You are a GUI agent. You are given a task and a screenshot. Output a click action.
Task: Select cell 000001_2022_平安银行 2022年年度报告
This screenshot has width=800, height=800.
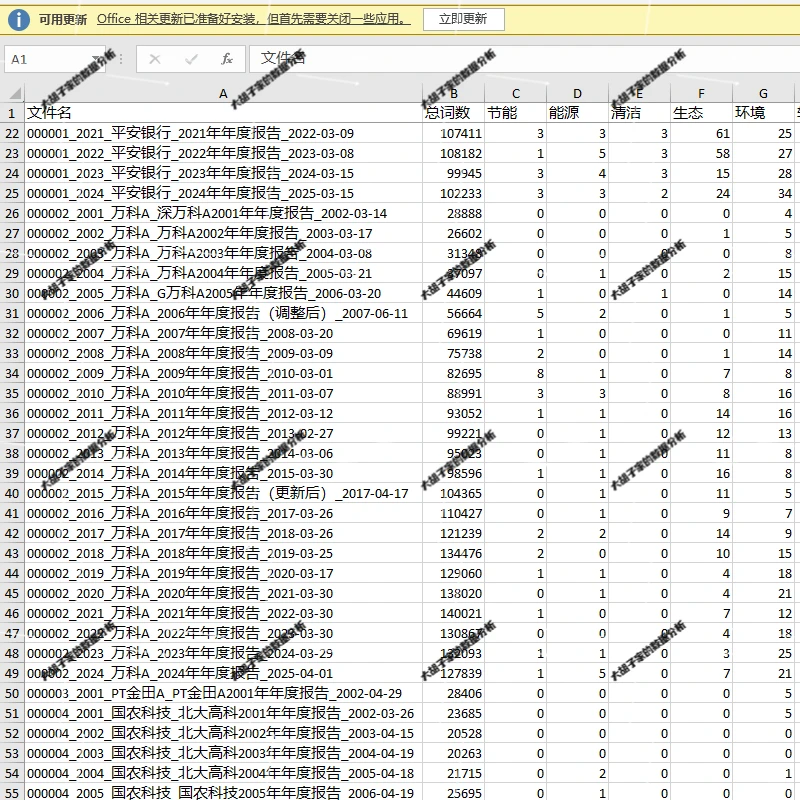(223, 154)
